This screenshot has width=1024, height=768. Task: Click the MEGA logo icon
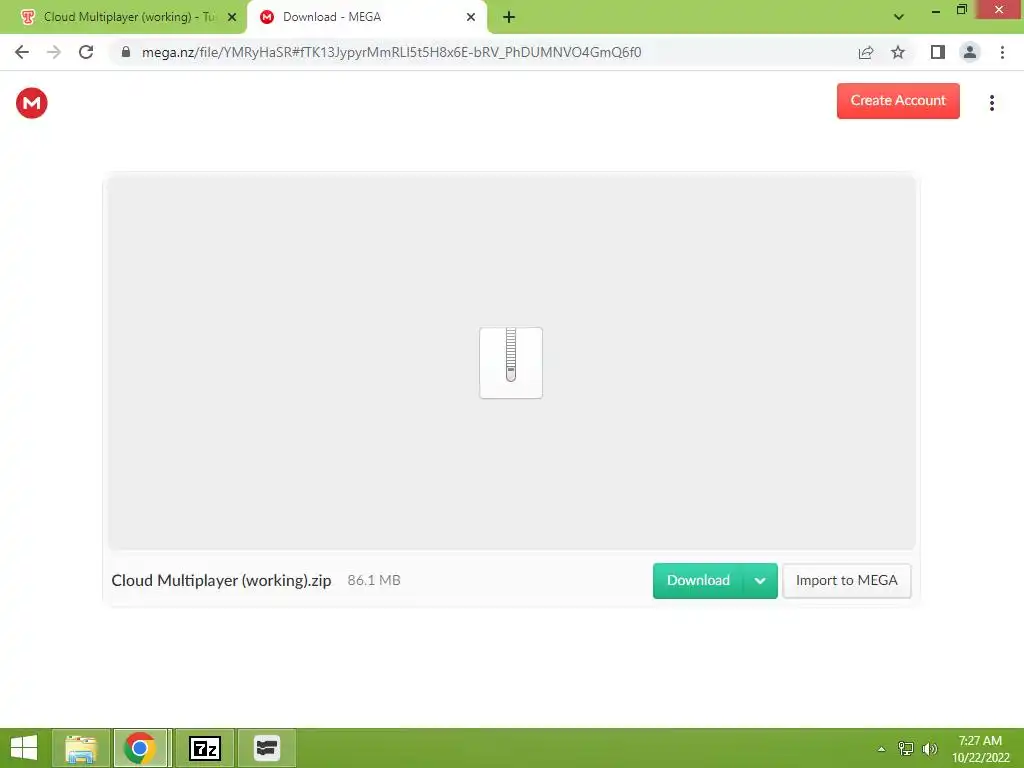pos(31,103)
